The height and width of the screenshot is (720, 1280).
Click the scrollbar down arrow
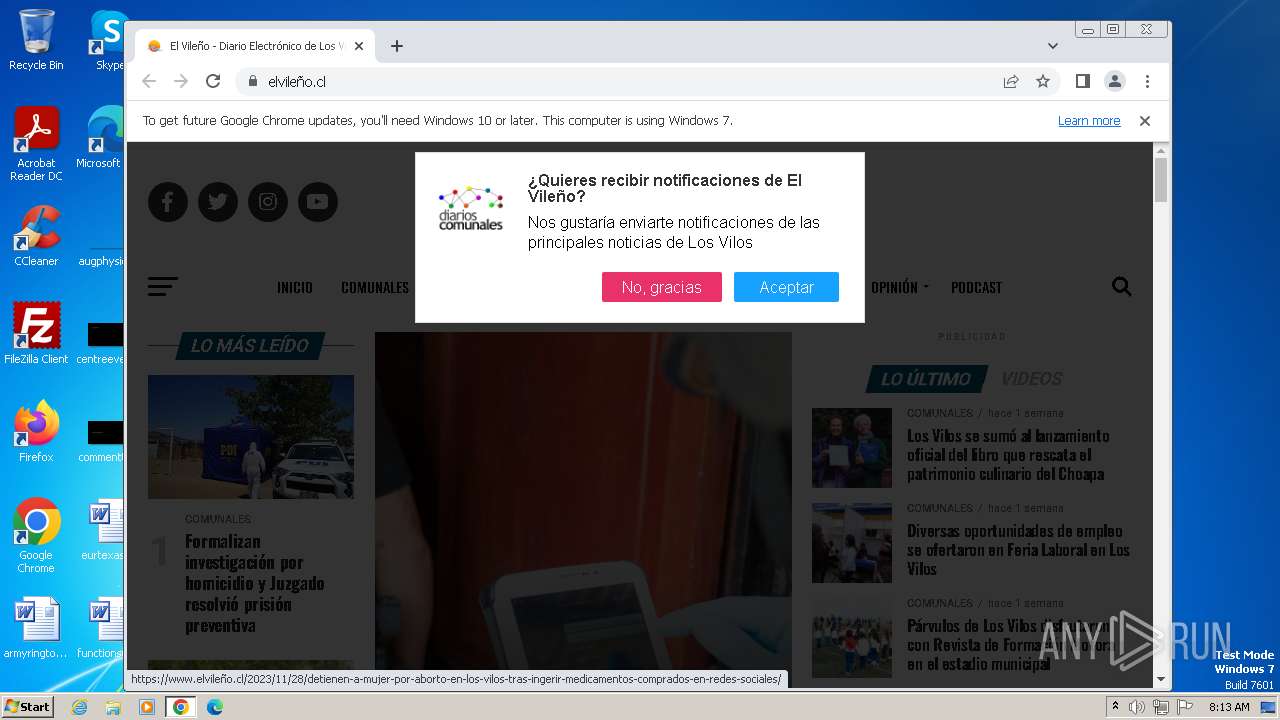click(1161, 680)
